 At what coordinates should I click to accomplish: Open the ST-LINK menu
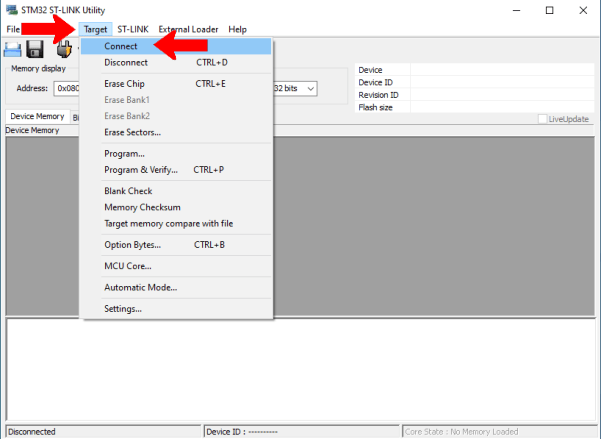pos(133,29)
